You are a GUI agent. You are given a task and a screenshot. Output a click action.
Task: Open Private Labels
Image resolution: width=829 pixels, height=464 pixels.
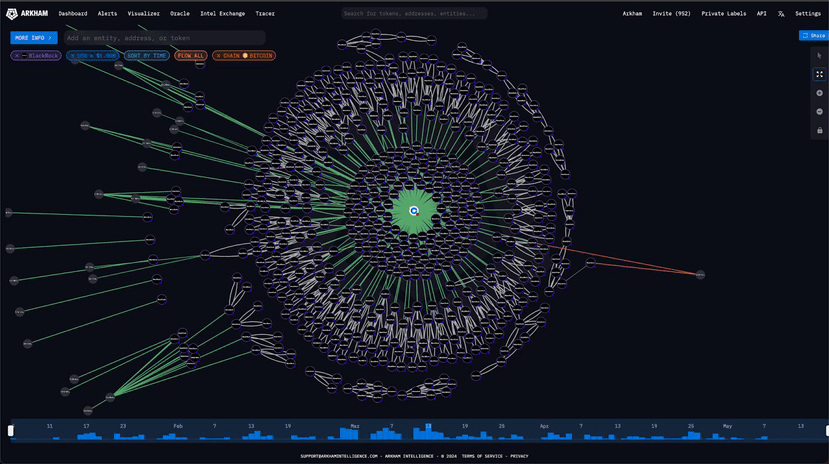(724, 14)
